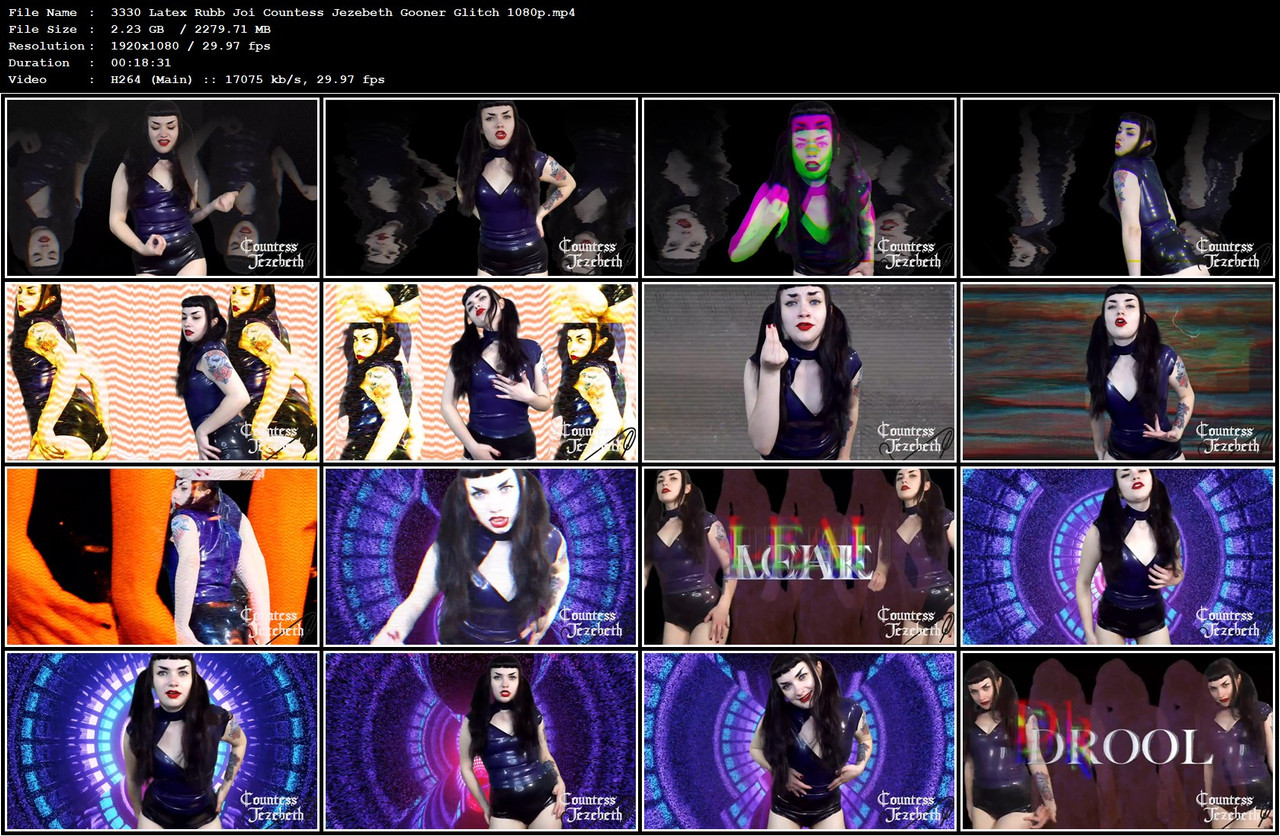Open the thumbnail with colorful glitch streak background
The image size is (1280, 836).
(1118, 372)
